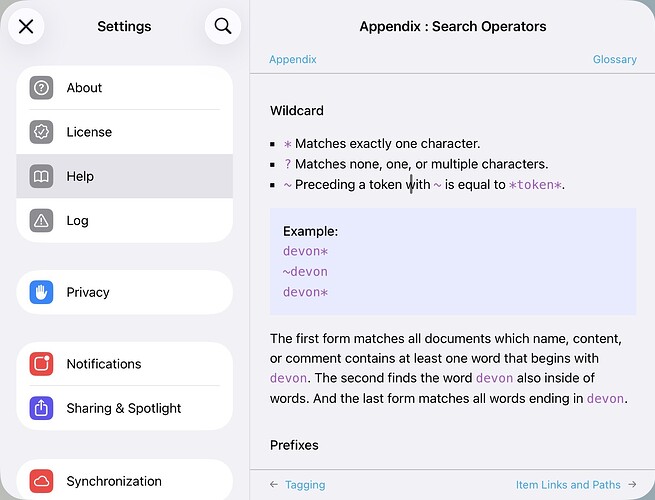Click the Log warning triangle icon
Viewport: 655px width, 500px height.
[x=41, y=221]
